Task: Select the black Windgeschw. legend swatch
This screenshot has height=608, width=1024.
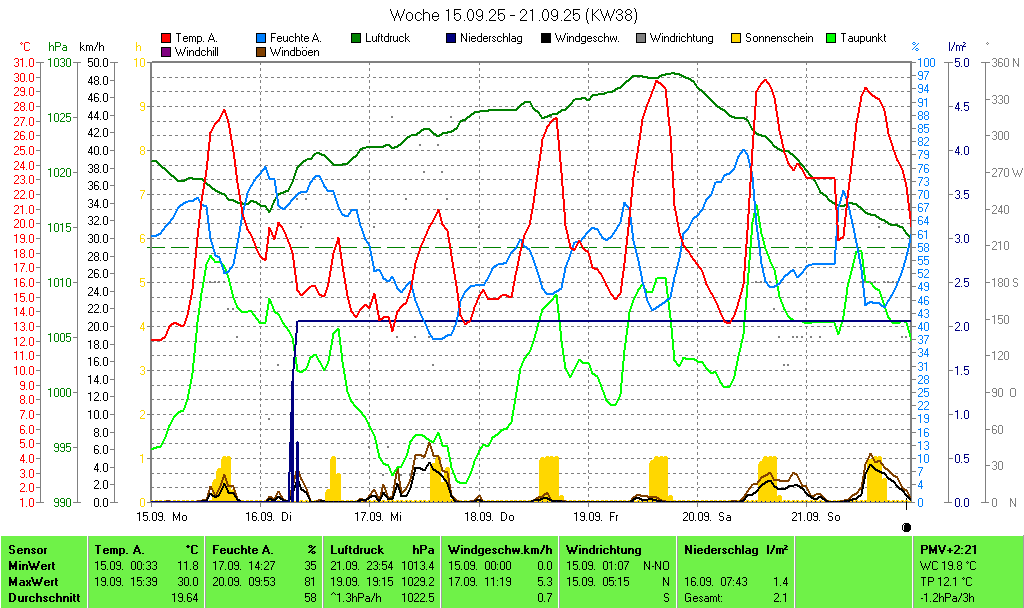Action: 545,38
